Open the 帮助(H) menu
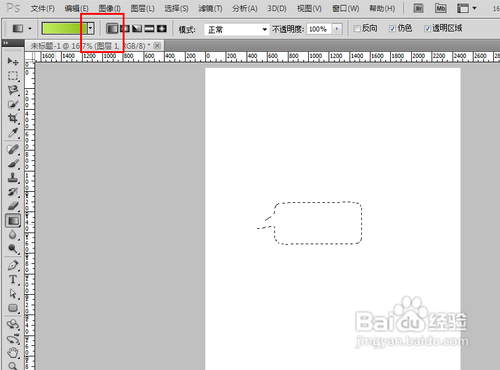 (382, 8)
